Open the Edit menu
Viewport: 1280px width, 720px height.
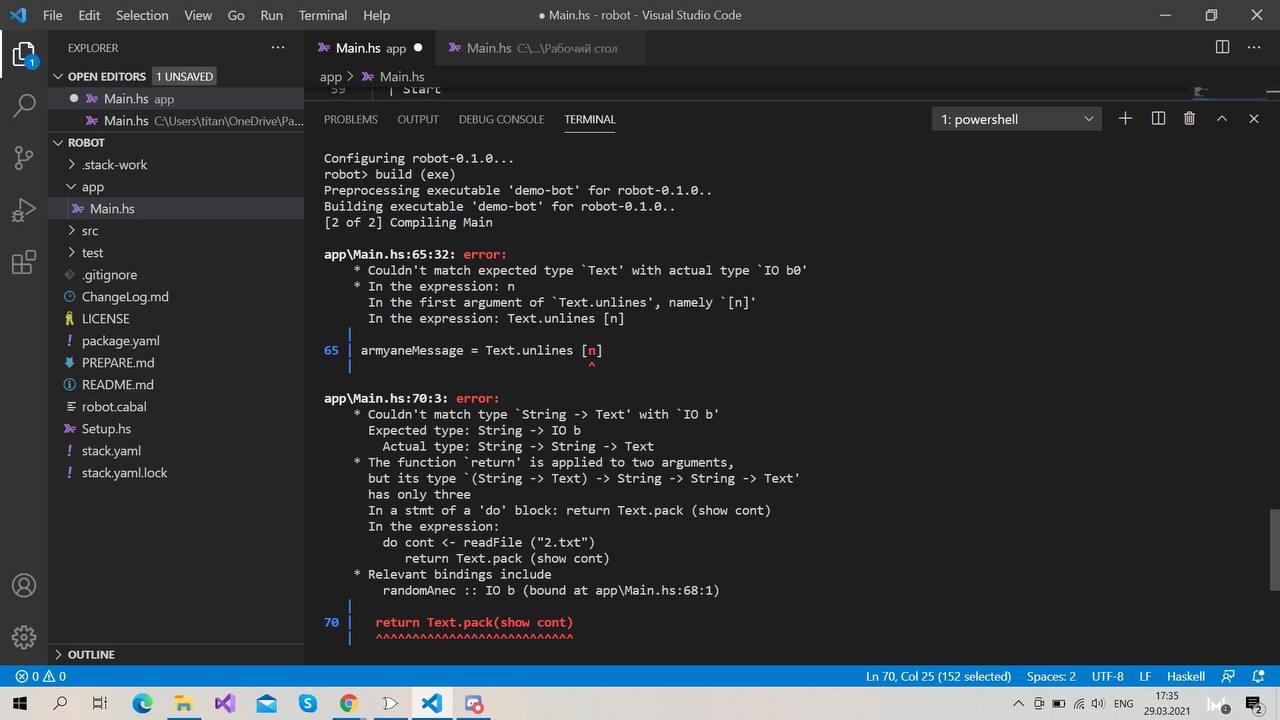point(89,15)
